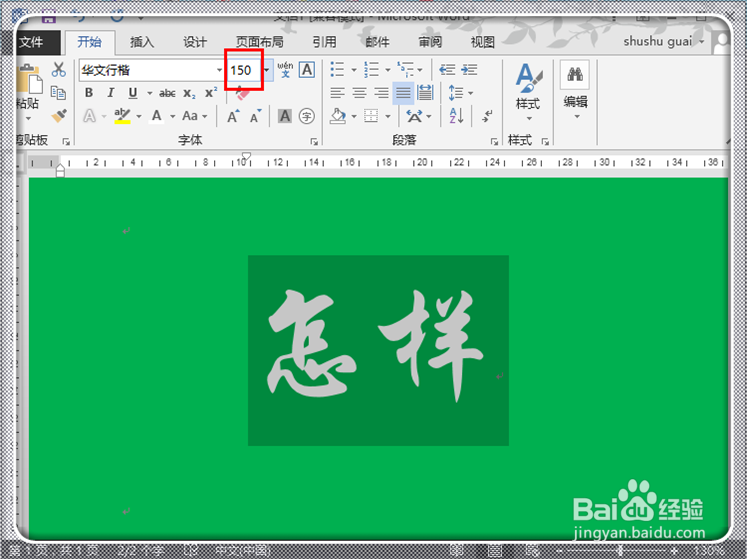Toggle character shading A icon

click(285, 116)
